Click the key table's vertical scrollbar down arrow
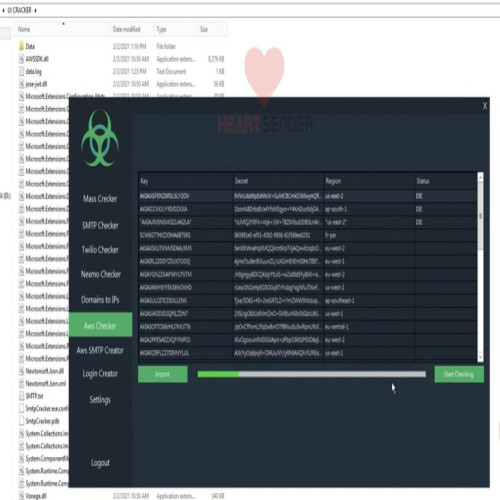500x500 pixels. [480, 357]
